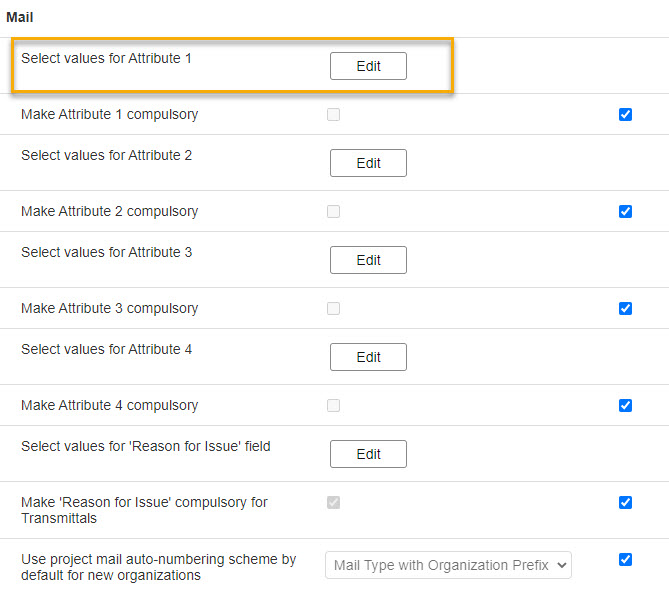The width and height of the screenshot is (669, 592).
Task: Click the Mail section heading
Action: pyautogui.click(x=20, y=17)
